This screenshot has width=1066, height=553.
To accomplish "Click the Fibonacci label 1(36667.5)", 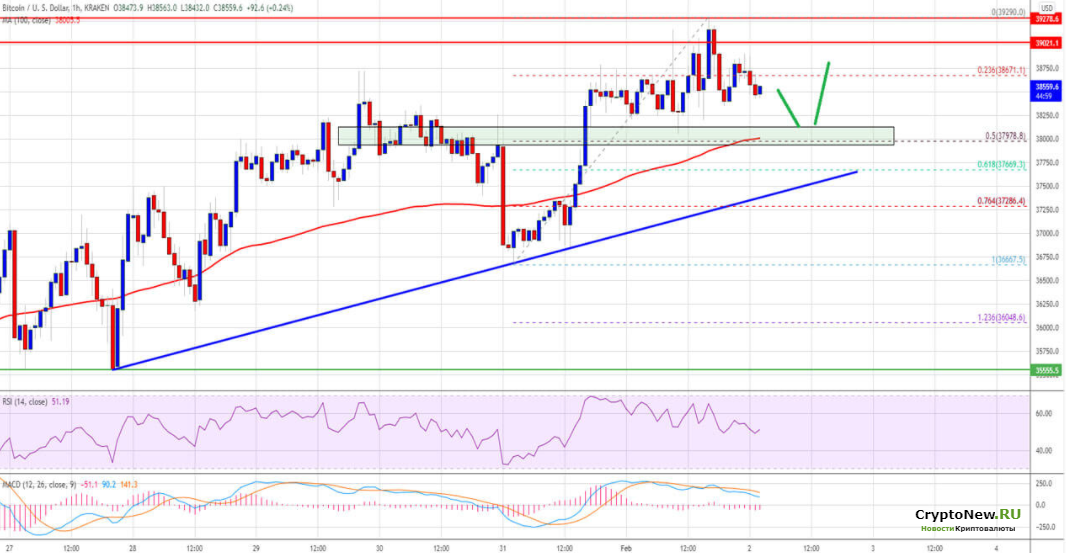I will click(x=1008, y=259).
